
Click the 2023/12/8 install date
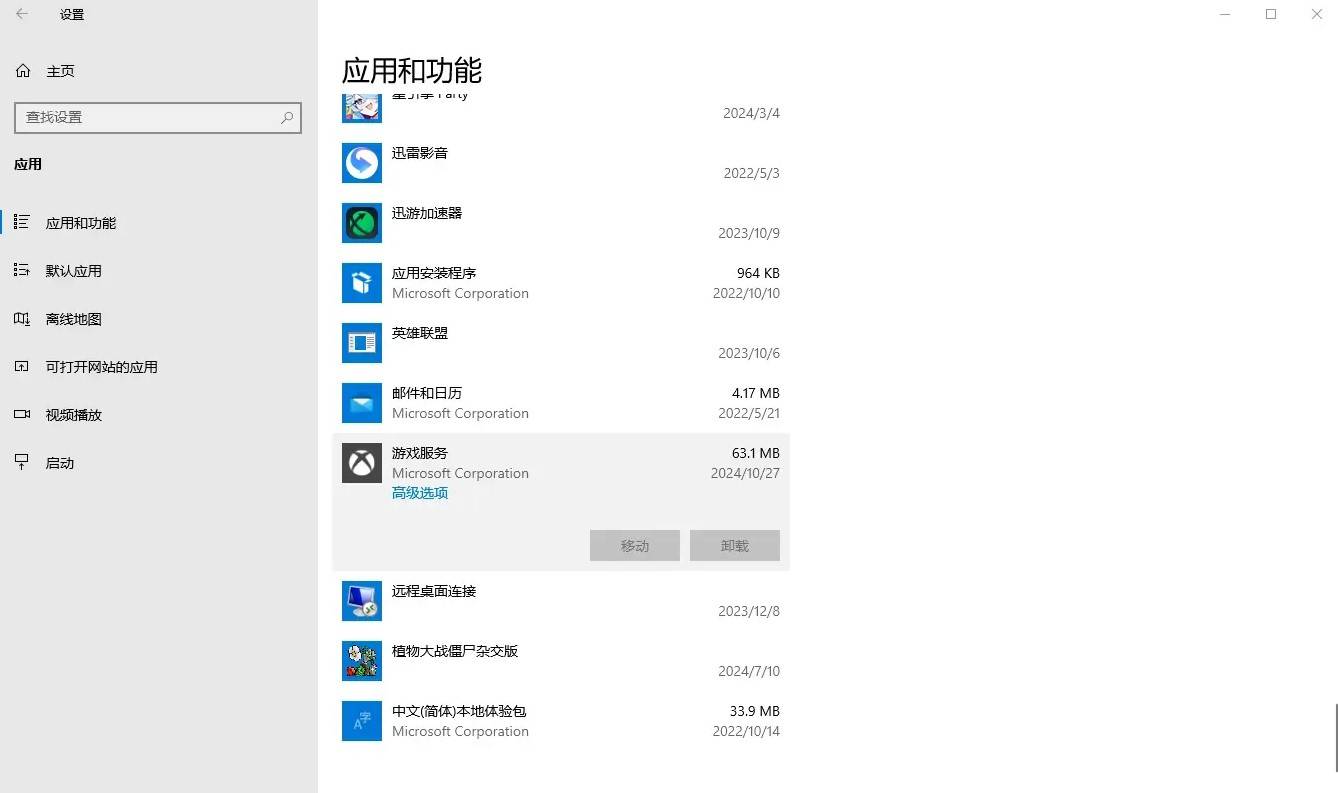[x=749, y=611]
